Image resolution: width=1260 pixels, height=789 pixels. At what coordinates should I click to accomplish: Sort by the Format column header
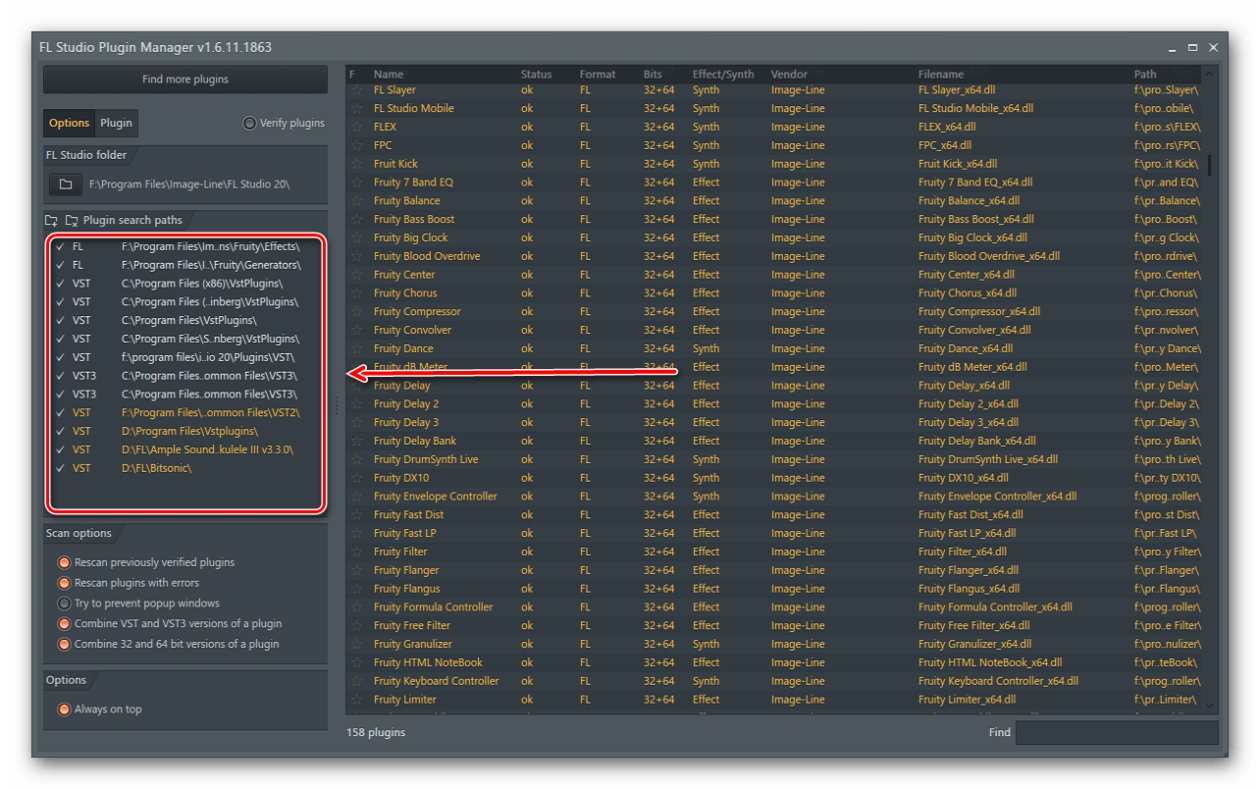point(597,74)
